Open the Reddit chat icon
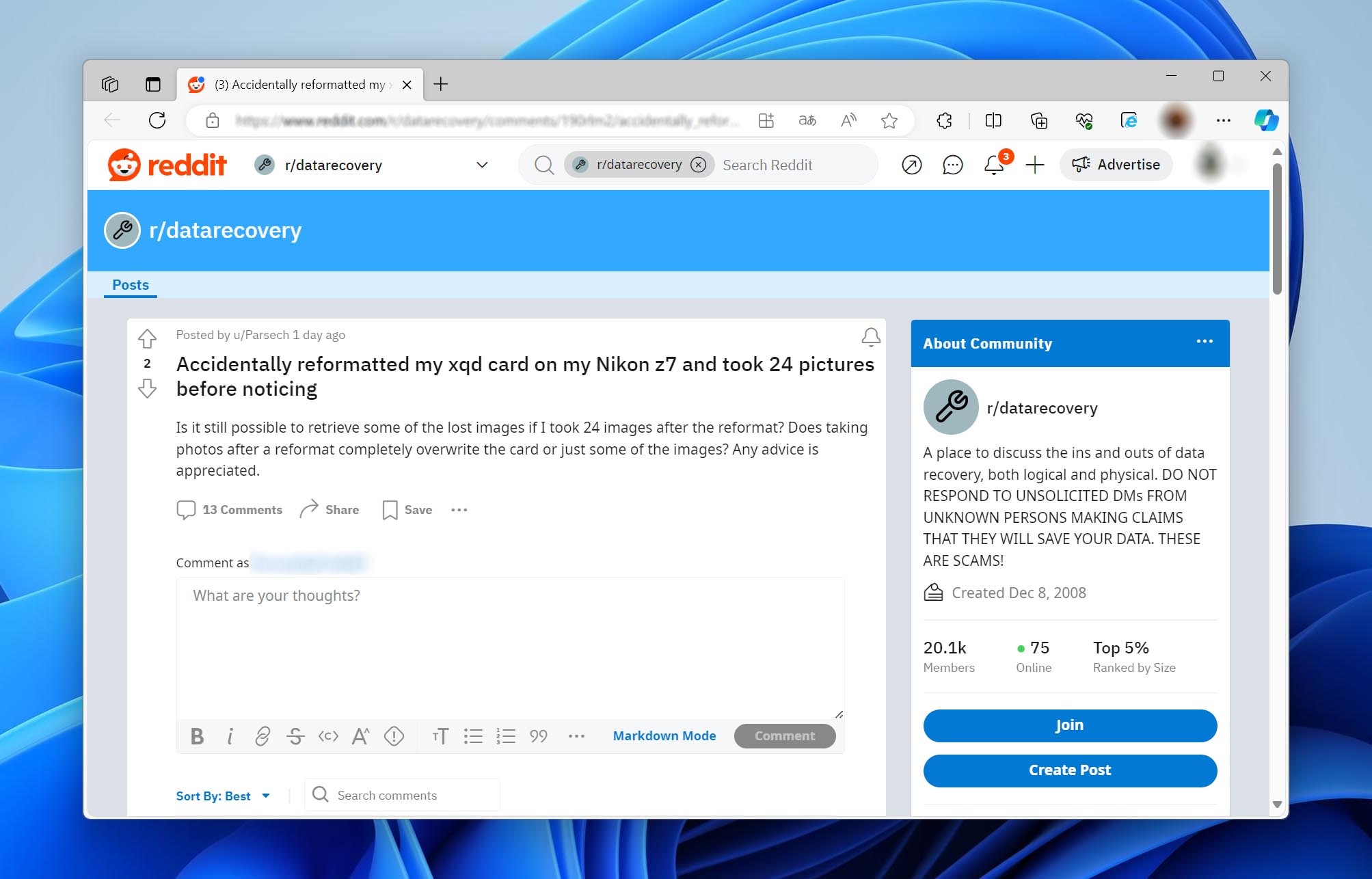This screenshot has width=1372, height=879. click(x=952, y=165)
